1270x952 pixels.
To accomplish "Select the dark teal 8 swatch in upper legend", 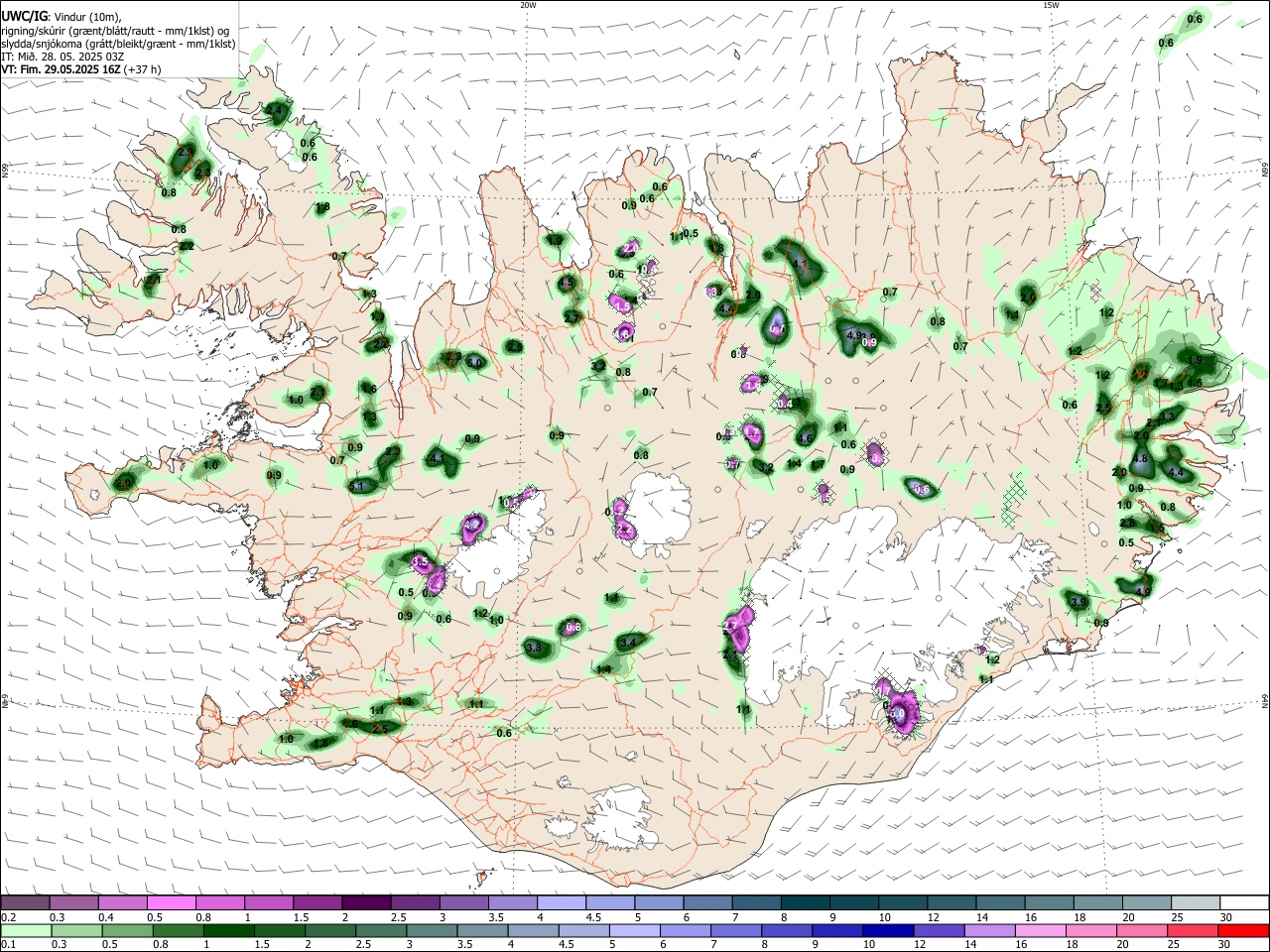I will click(x=805, y=902).
